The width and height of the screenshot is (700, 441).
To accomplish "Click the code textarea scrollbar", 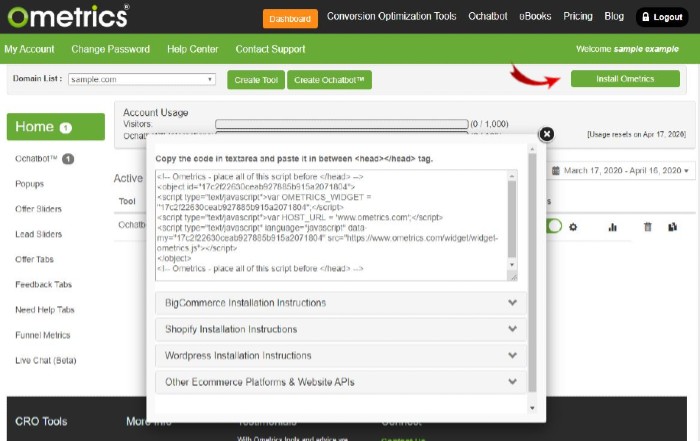I will (512, 219).
